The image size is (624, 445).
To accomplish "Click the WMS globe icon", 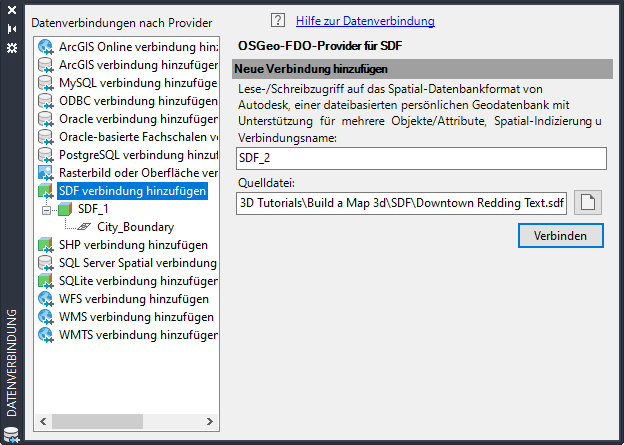I will (x=45, y=317).
